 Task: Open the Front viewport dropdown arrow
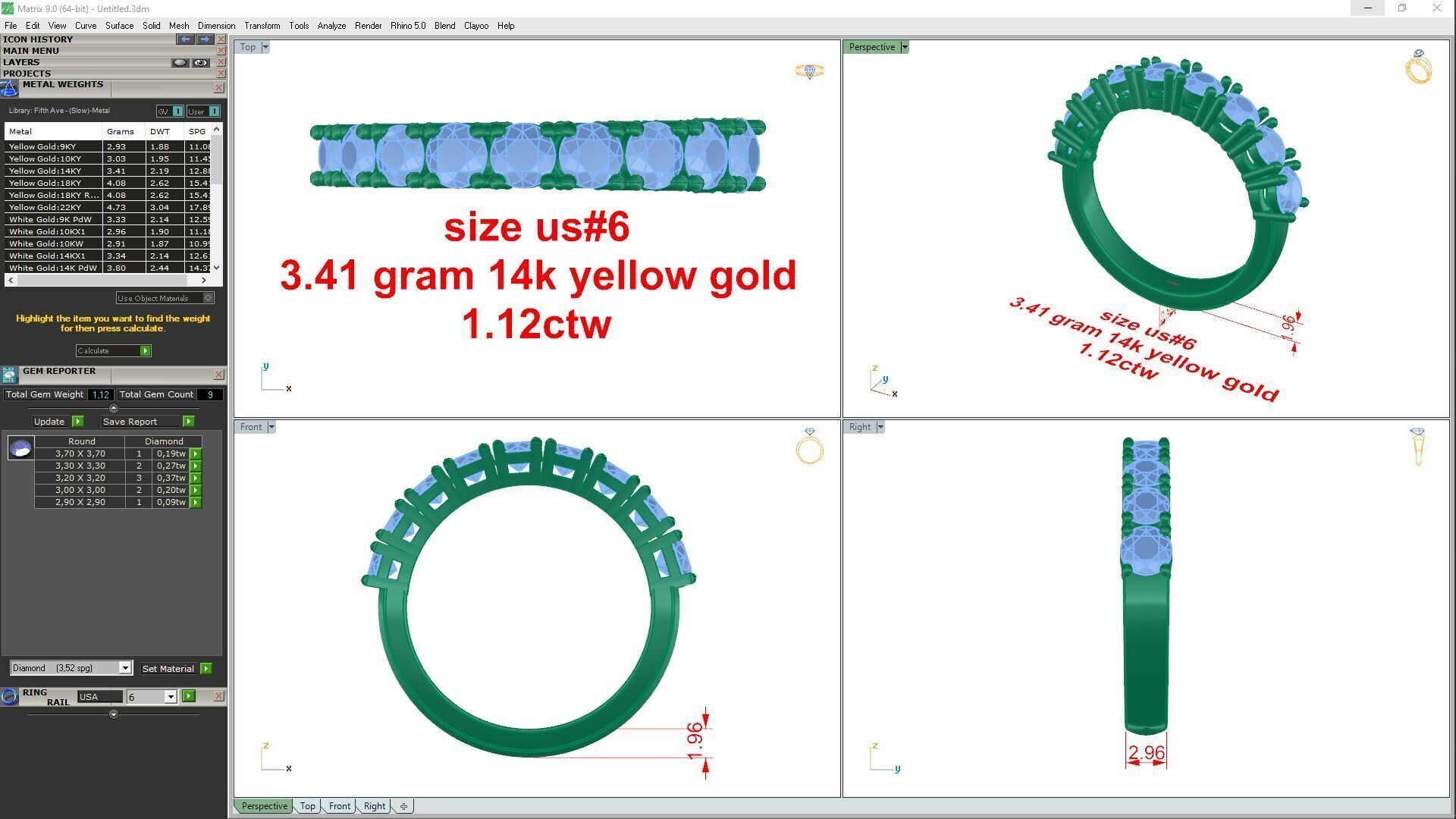[x=271, y=427]
